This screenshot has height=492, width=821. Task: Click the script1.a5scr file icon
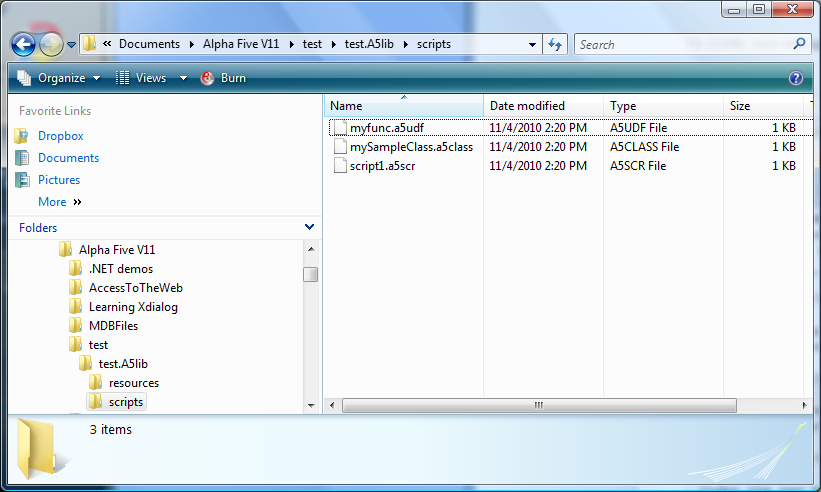coord(340,165)
